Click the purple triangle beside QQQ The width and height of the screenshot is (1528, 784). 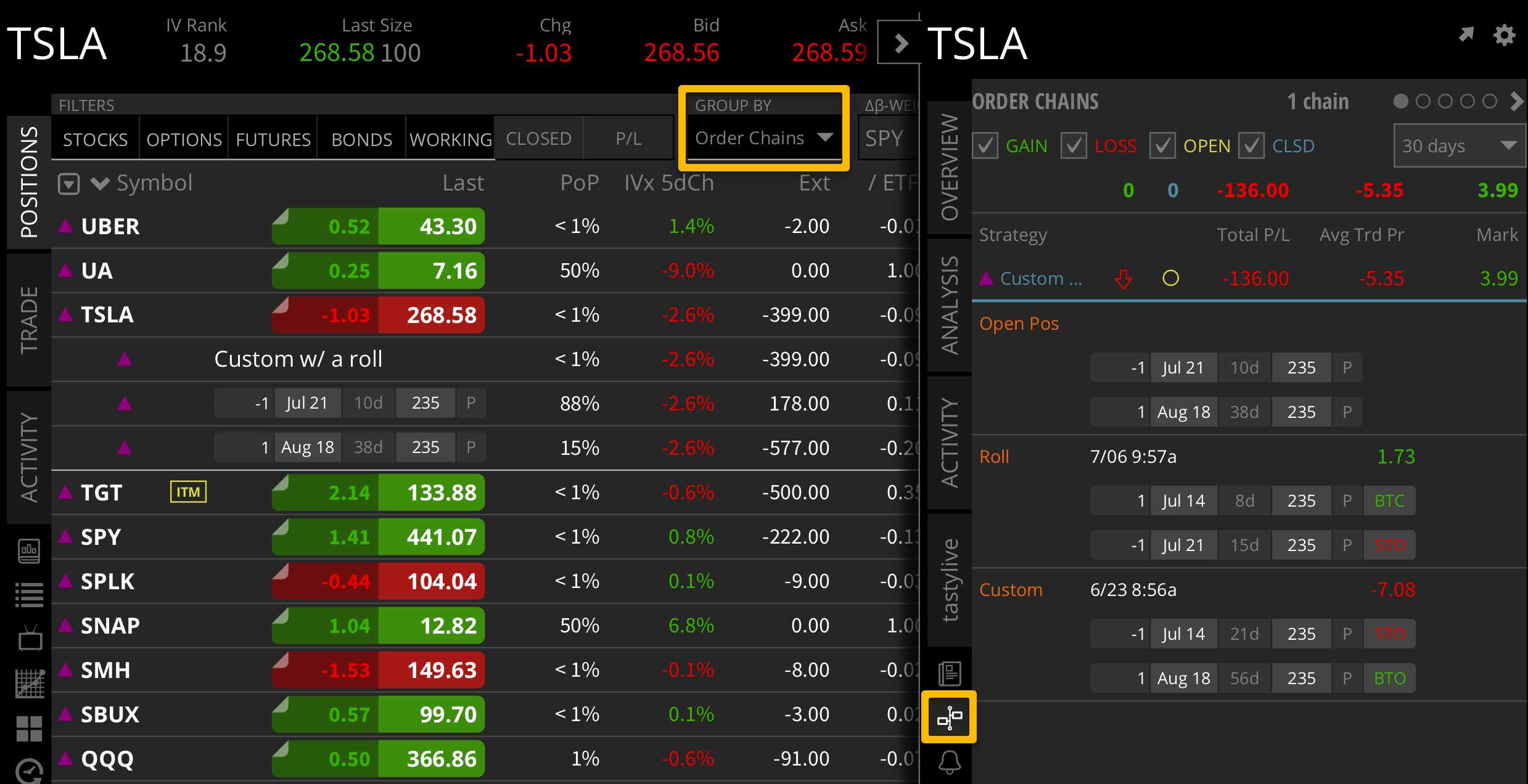tap(65, 758)
